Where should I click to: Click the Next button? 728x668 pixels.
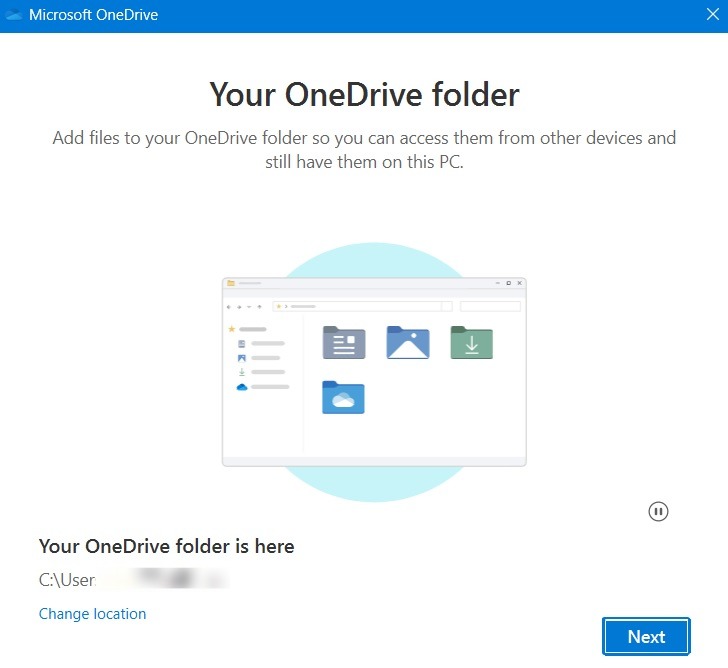[646, 636]
